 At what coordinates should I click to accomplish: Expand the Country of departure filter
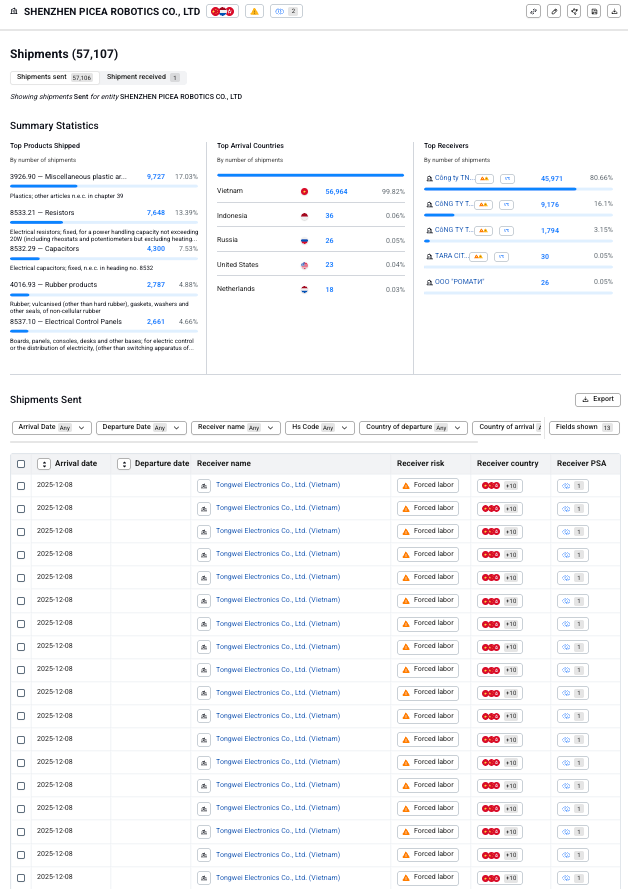click(413, 427)
